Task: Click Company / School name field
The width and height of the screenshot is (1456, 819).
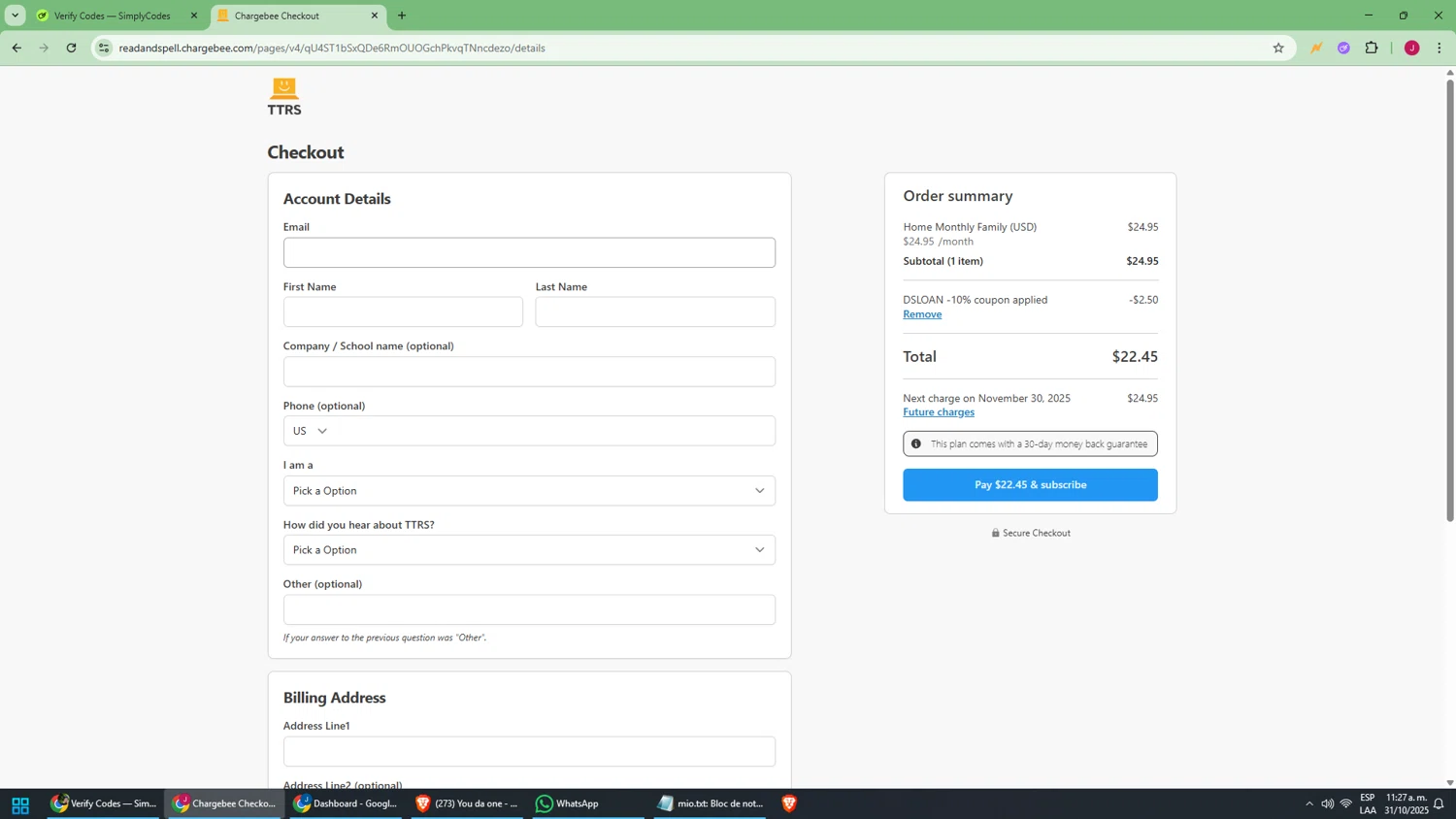Action: [x=529, y=372]
